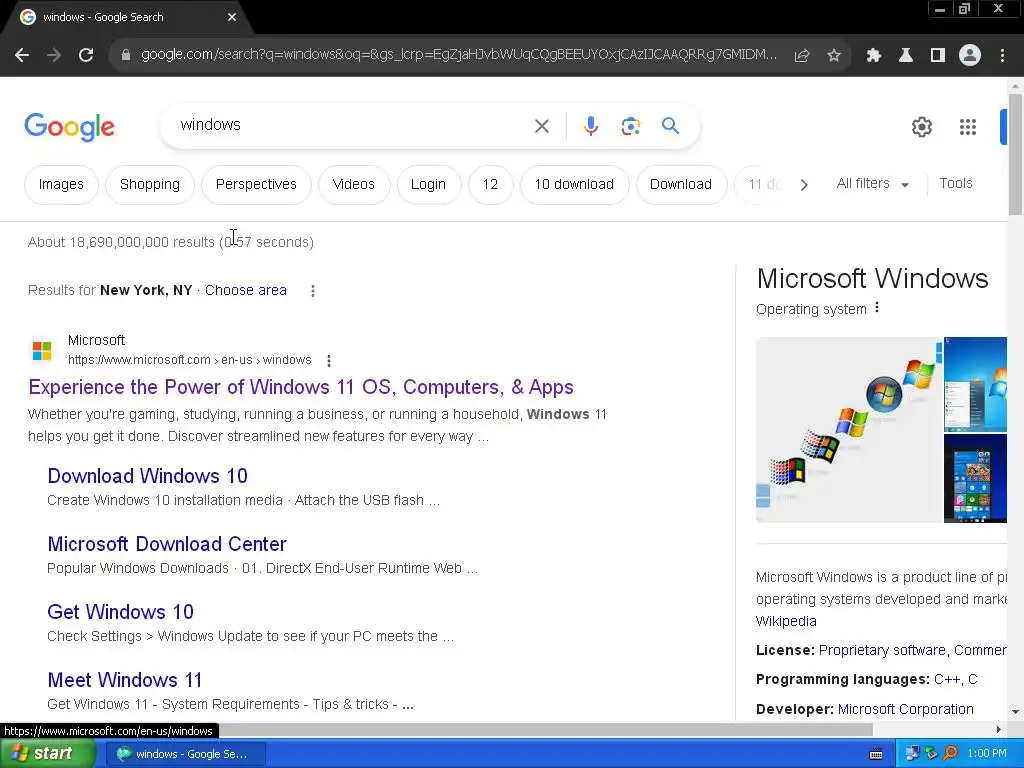The width and height of the screenshot is (1024, 768).
Task: Search by image with the Lens camera icon
Action: point(630,126)
